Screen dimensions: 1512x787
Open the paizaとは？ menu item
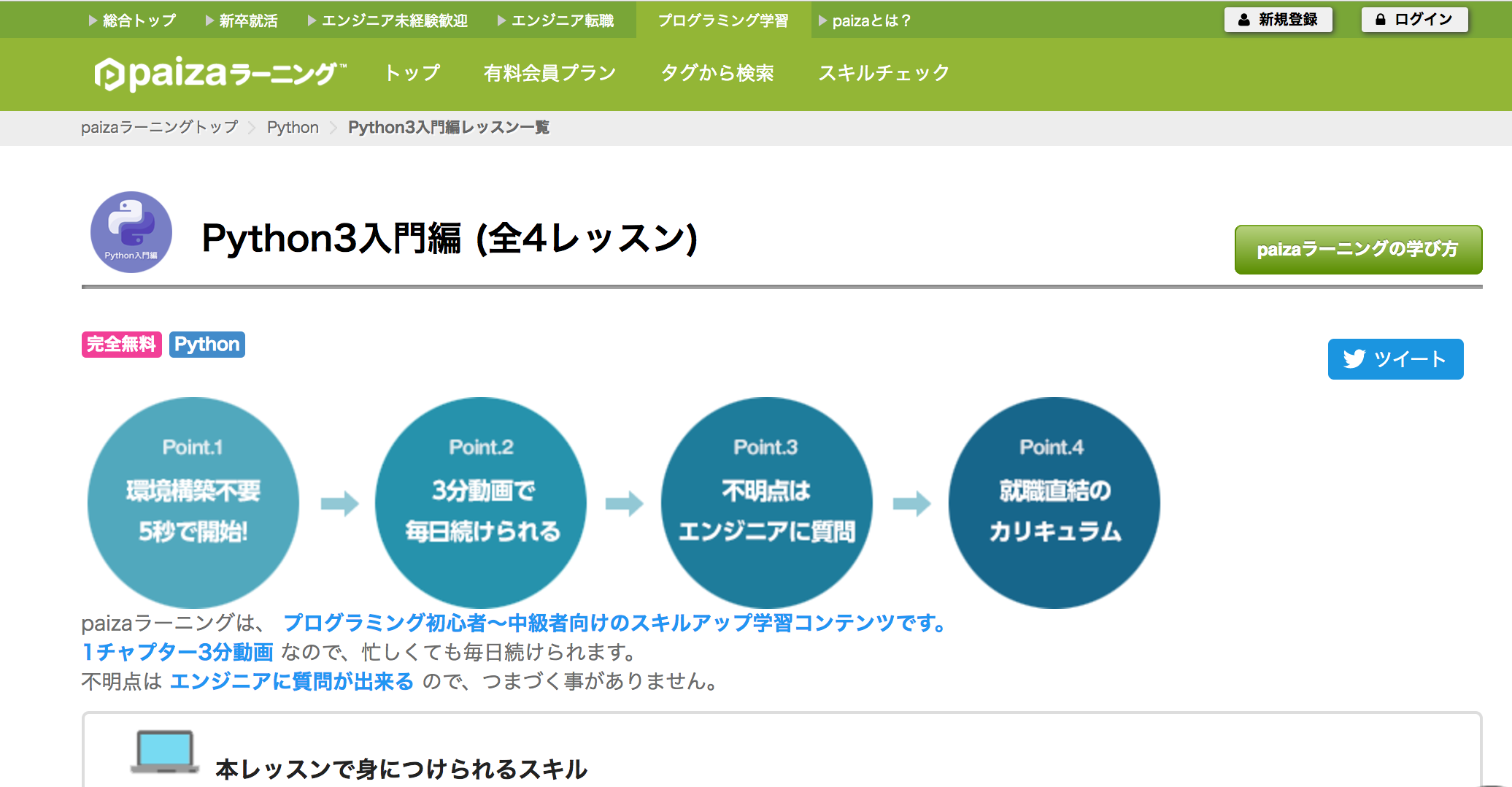click(865, 20)
